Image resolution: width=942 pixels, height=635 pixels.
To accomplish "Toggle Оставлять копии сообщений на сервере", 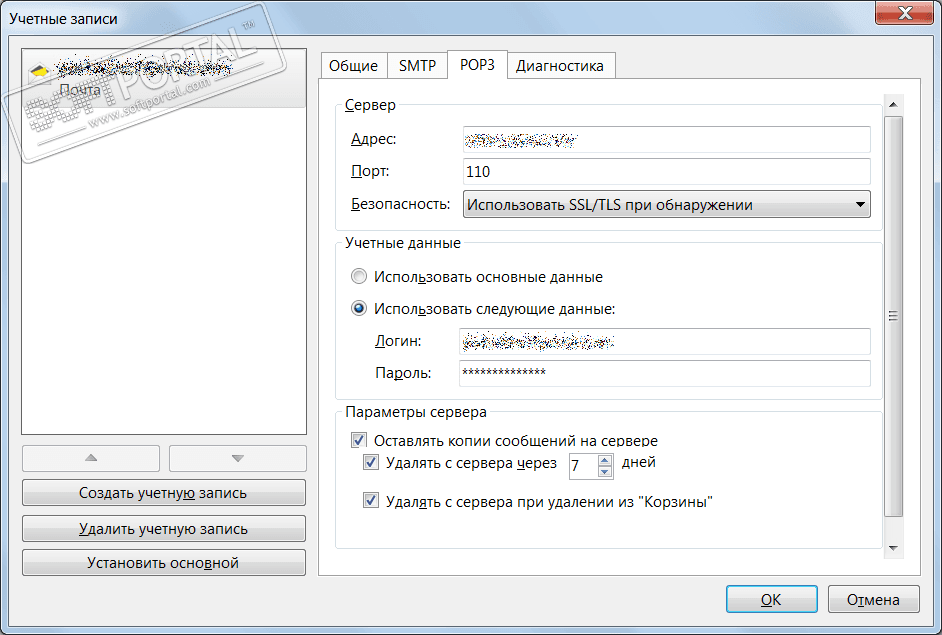I will [x=359, y=440].
